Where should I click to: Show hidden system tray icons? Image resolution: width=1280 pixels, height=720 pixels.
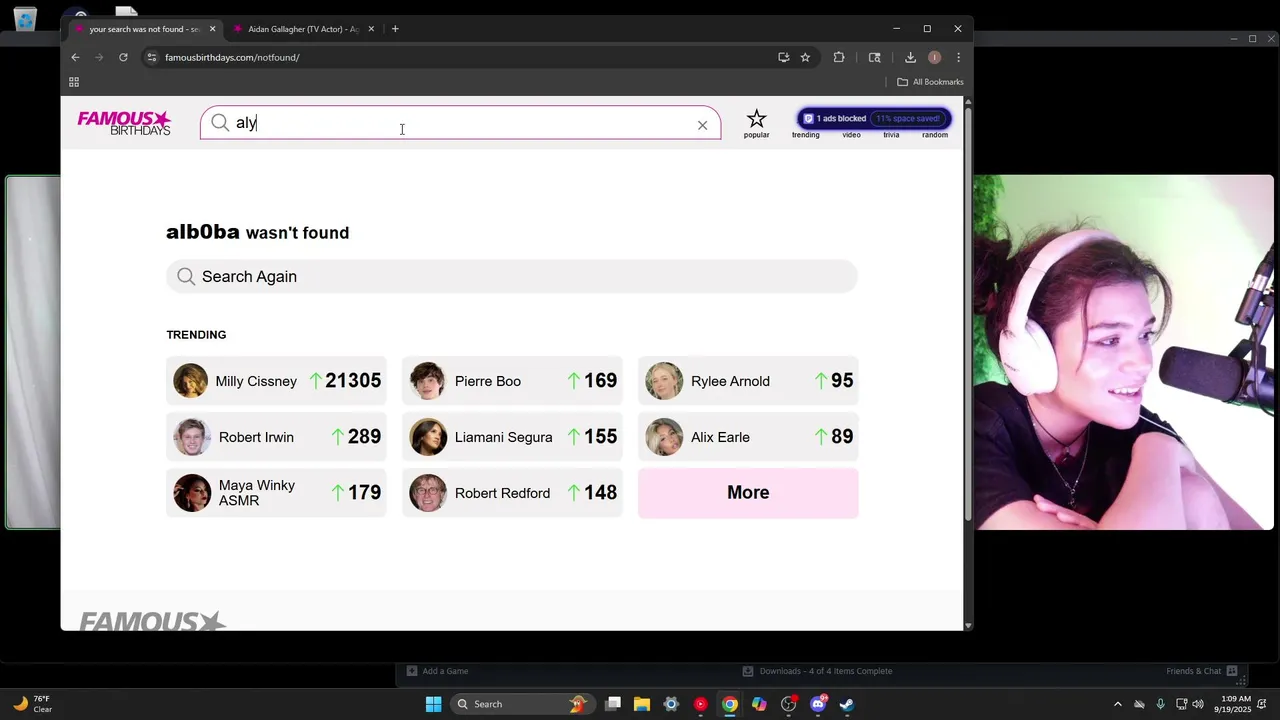tap(1117, 704)
